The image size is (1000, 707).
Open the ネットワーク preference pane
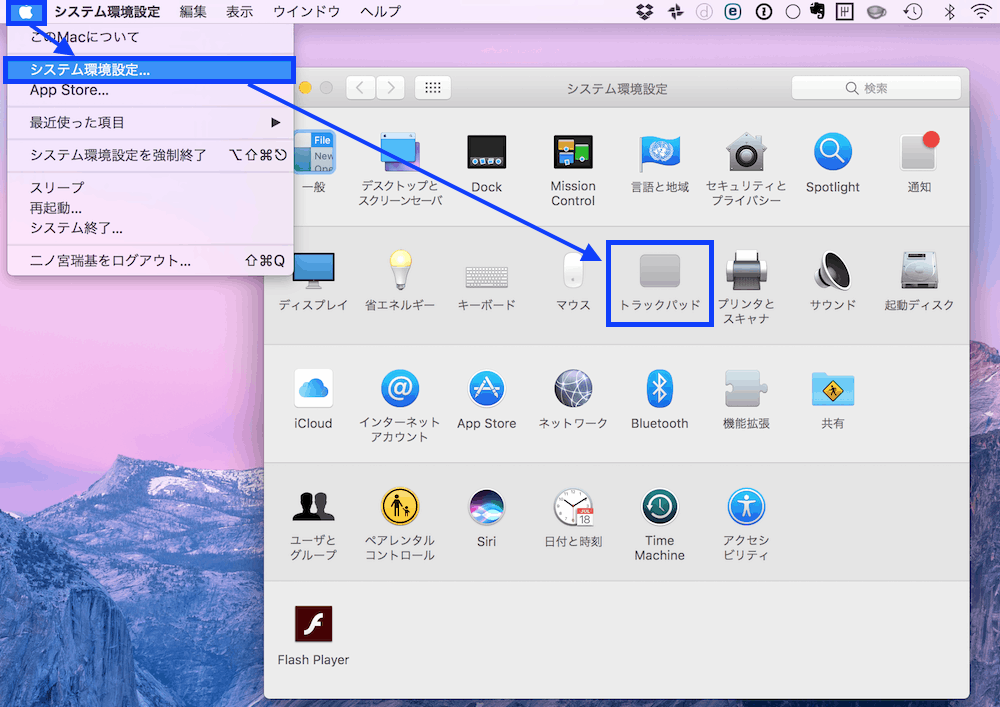573,399
